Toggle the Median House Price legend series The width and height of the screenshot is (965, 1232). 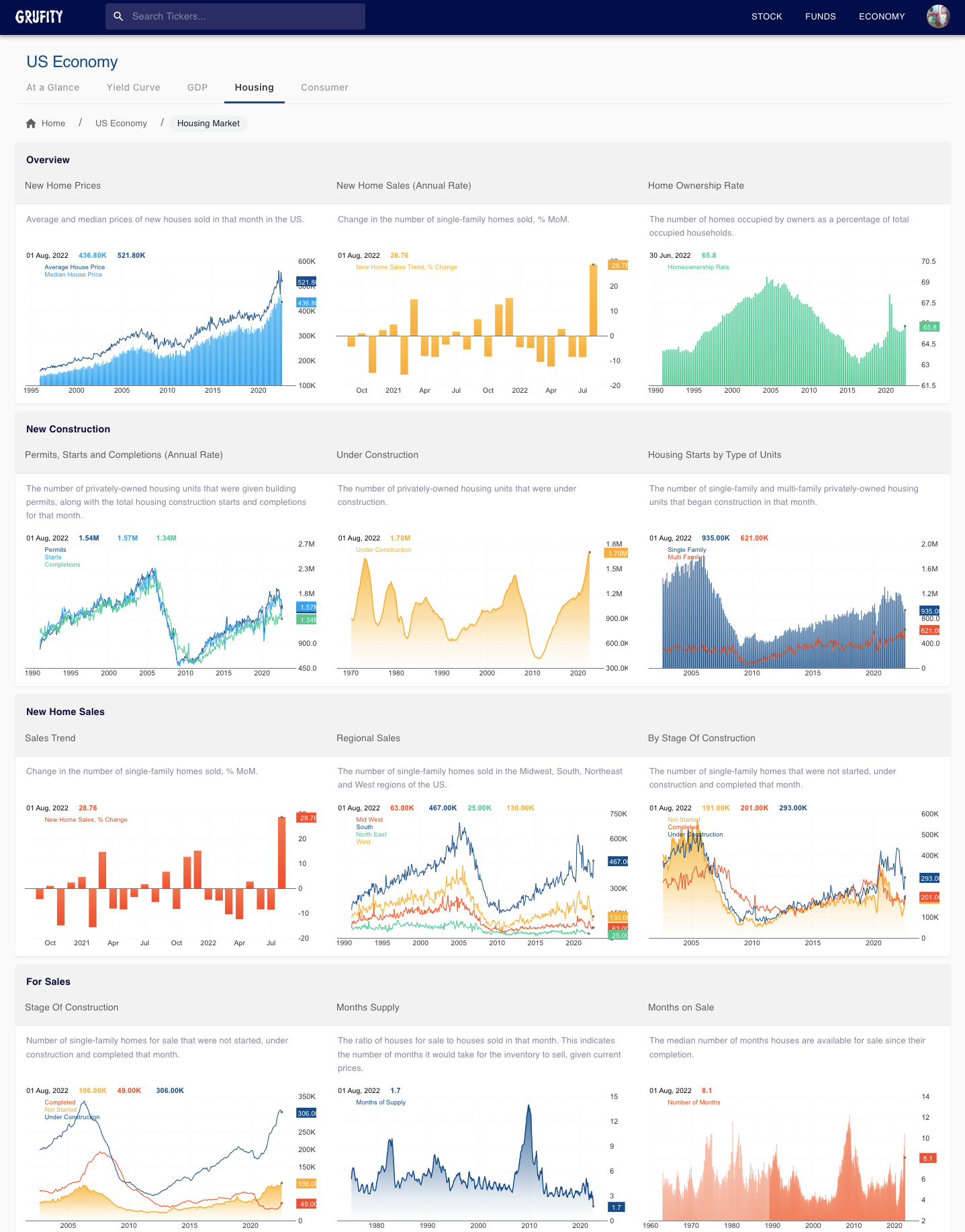[x=73, y=275]
